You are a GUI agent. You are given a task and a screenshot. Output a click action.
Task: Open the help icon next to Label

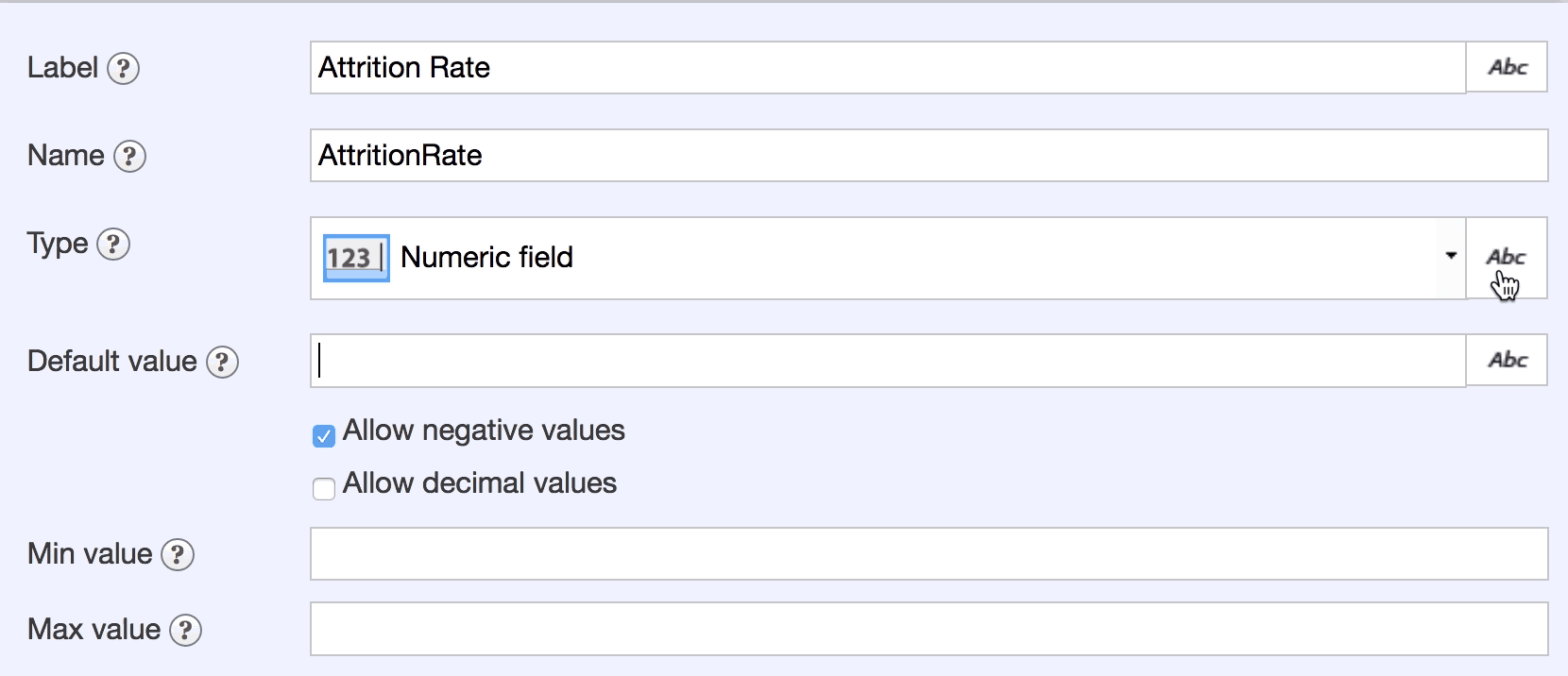pyautogui.click(x=123, y=69)
